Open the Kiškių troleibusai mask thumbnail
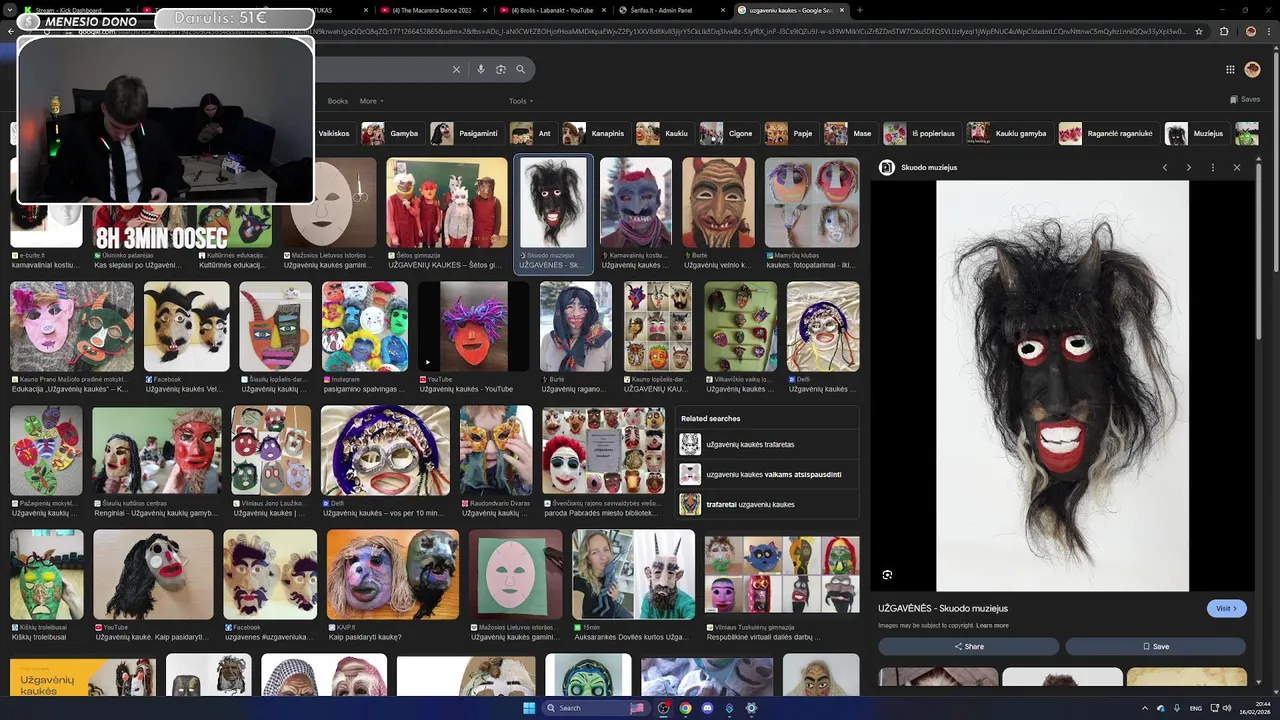1280x720 pixels. pos(47,575)
